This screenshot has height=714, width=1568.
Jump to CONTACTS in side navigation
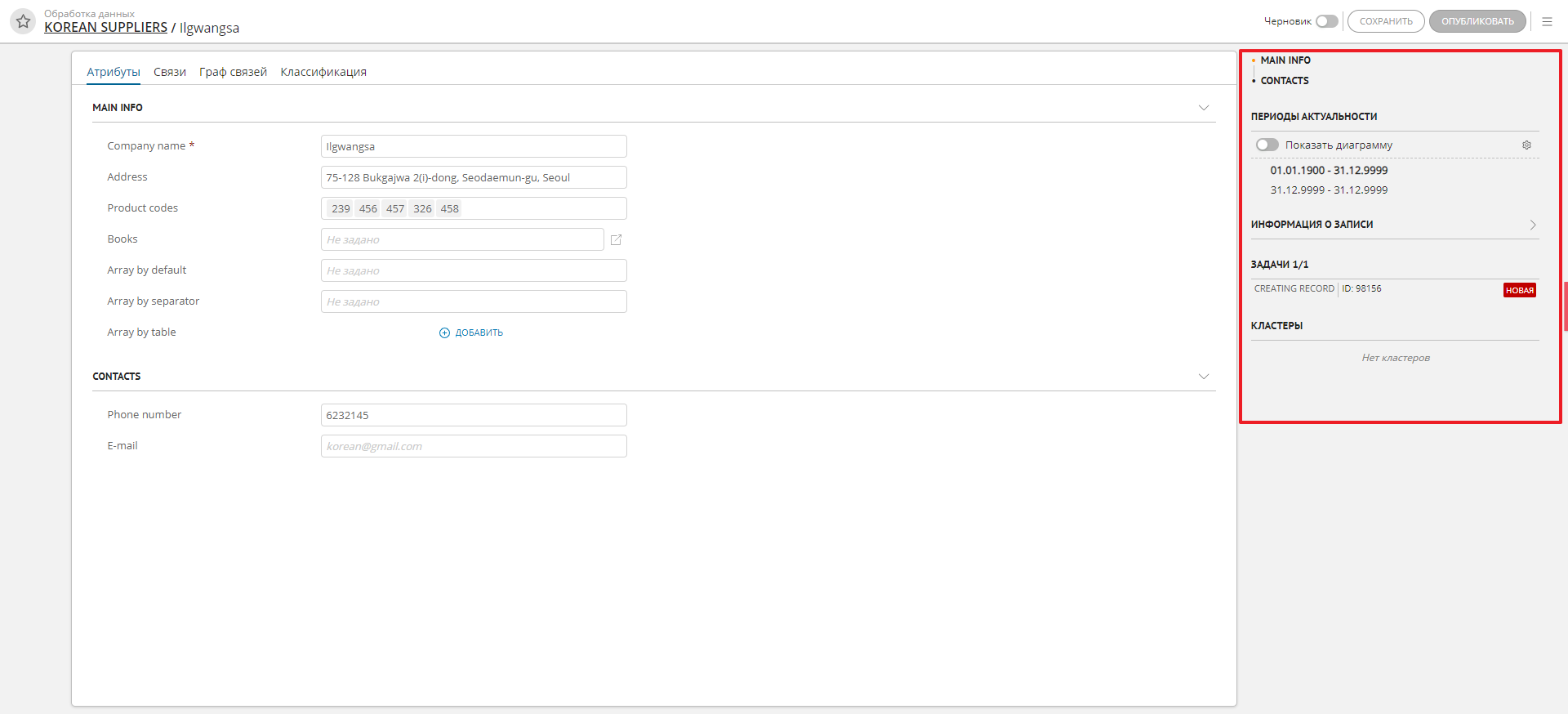[1284, 81]
